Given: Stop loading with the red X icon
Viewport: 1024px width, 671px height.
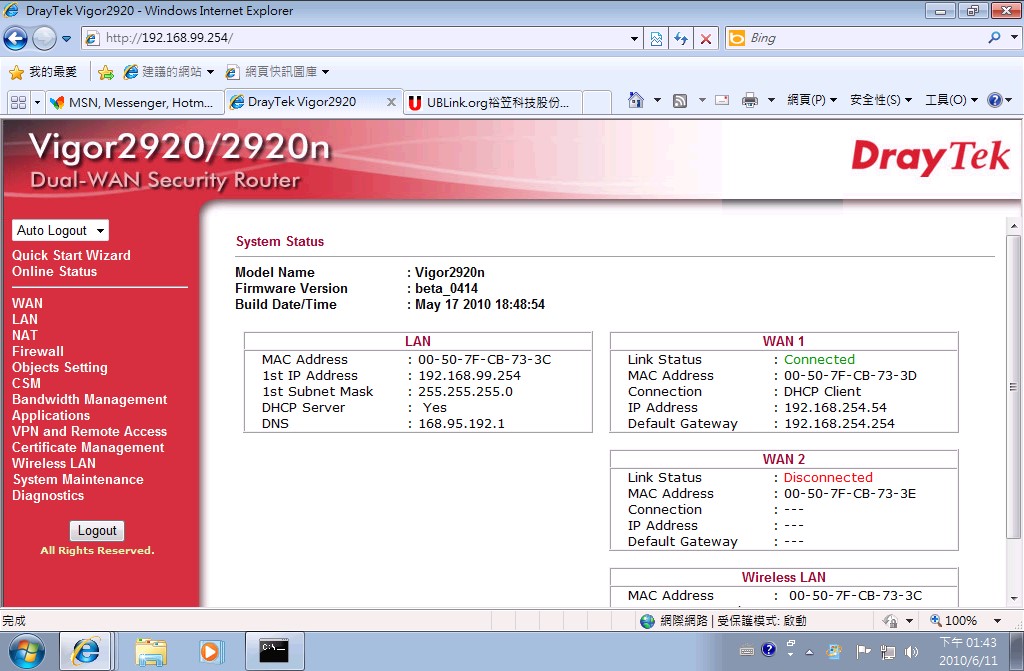Looking at the screenshot, I should (706, 39).
